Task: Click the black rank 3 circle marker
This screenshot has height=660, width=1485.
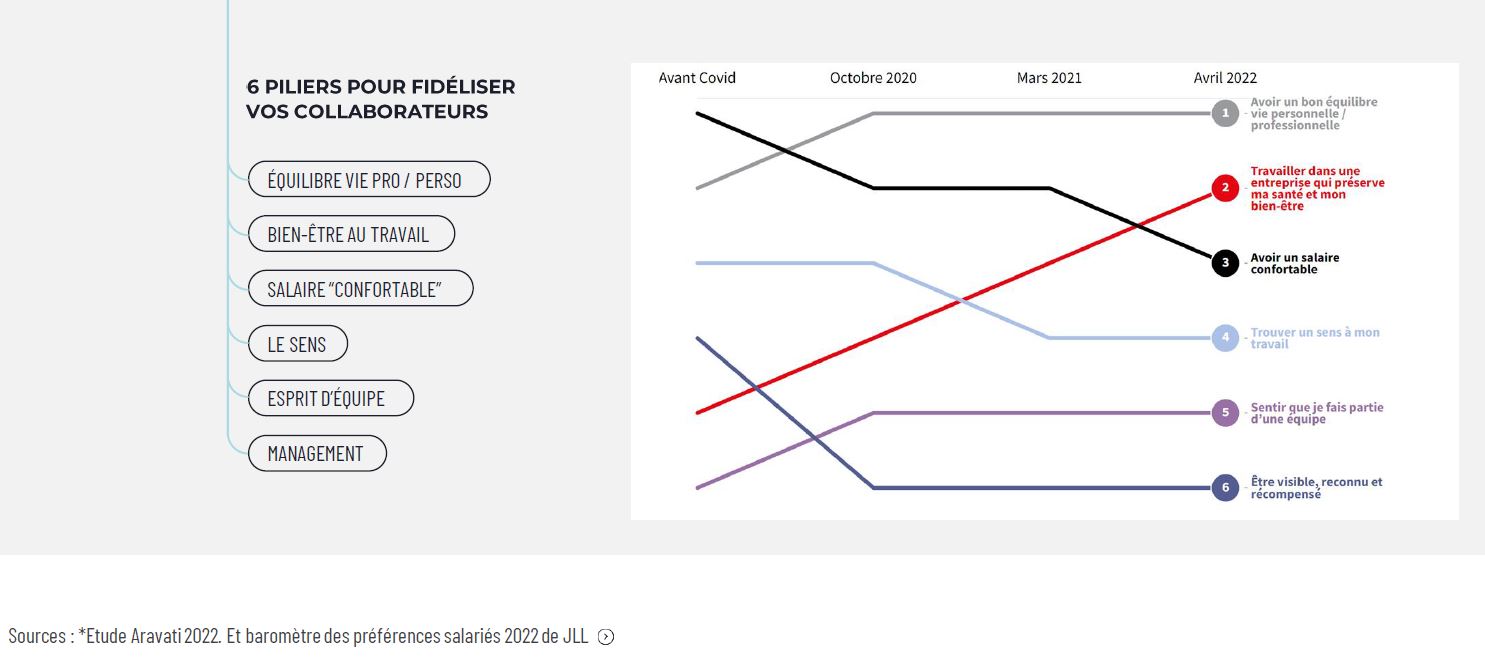Action: point(1225,263)
